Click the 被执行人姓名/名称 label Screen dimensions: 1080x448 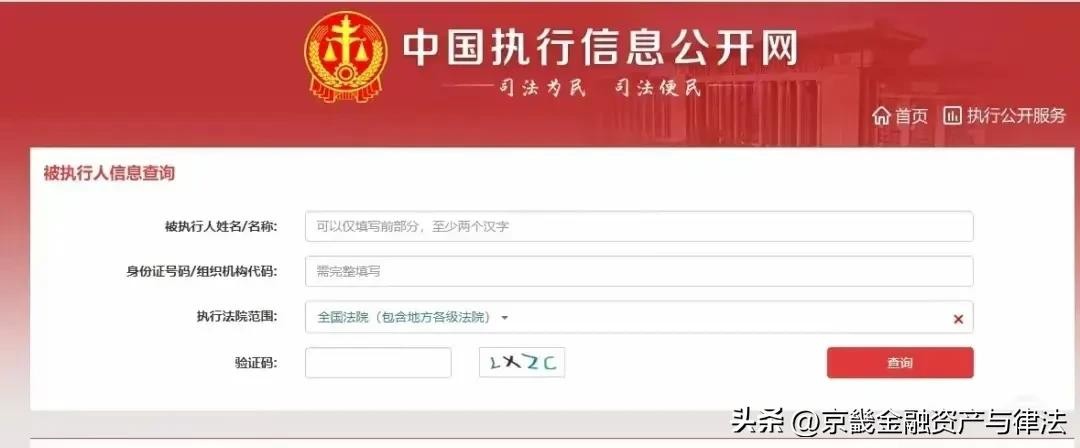point(220,226)
